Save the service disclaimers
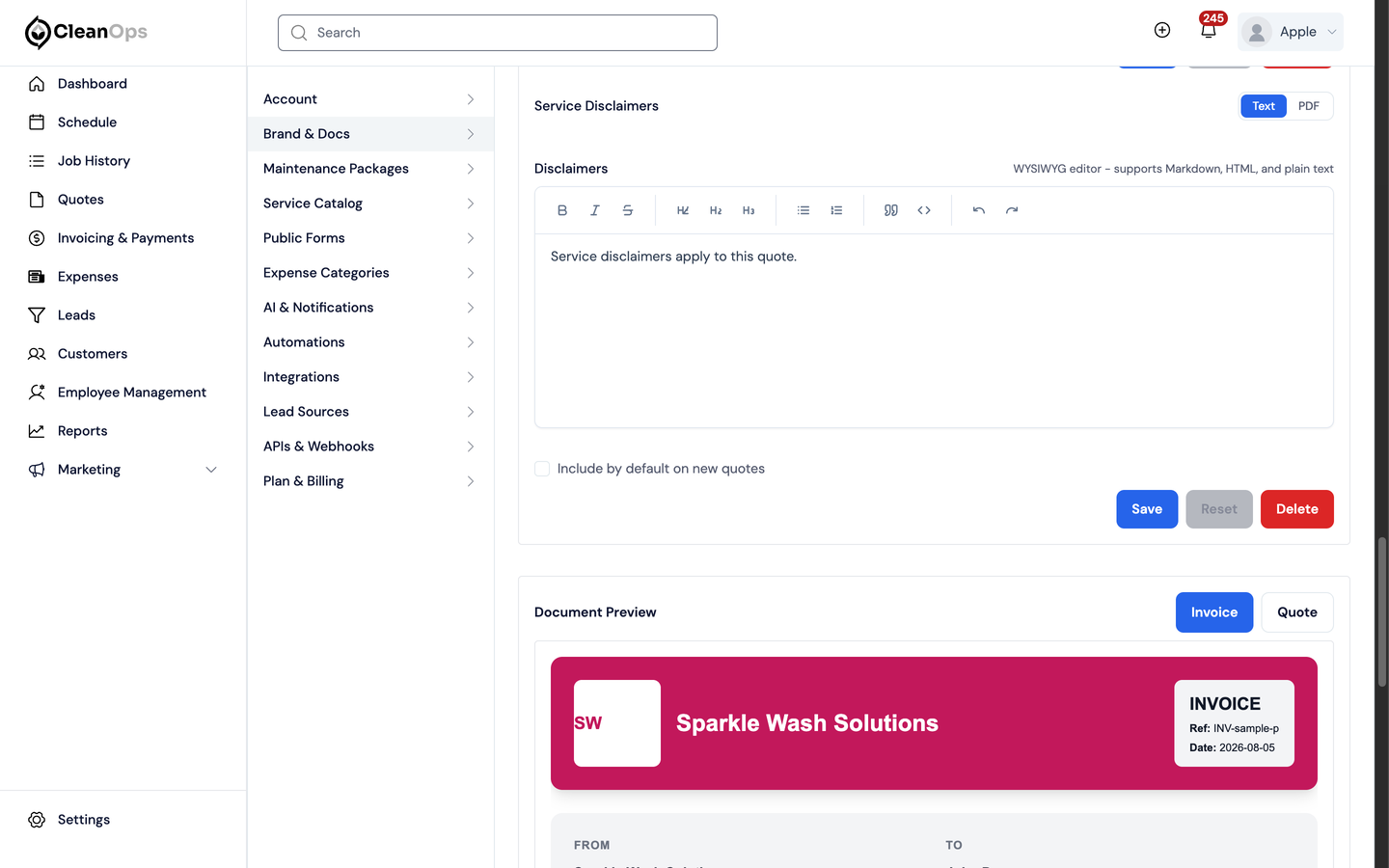 (1147, 509)
